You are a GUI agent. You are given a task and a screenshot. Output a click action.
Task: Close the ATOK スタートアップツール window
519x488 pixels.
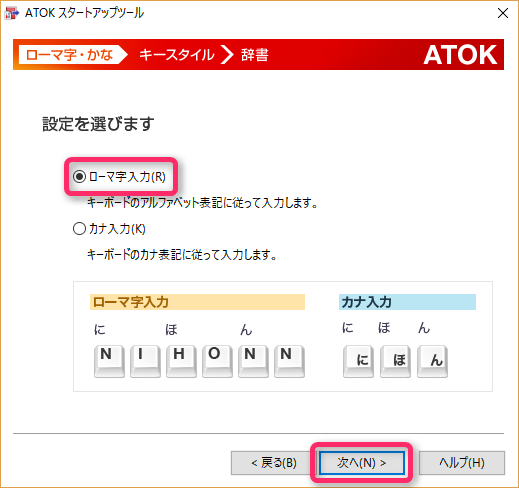pos(503,13)
